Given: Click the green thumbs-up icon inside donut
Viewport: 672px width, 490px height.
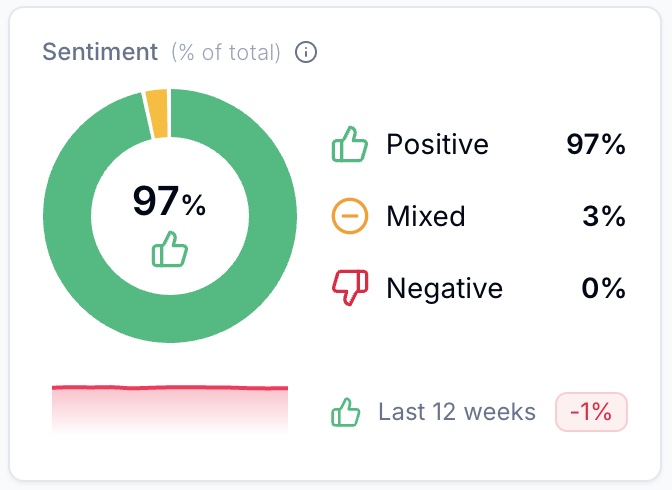Looking at the screenshot, I should (x=170, y=250).
